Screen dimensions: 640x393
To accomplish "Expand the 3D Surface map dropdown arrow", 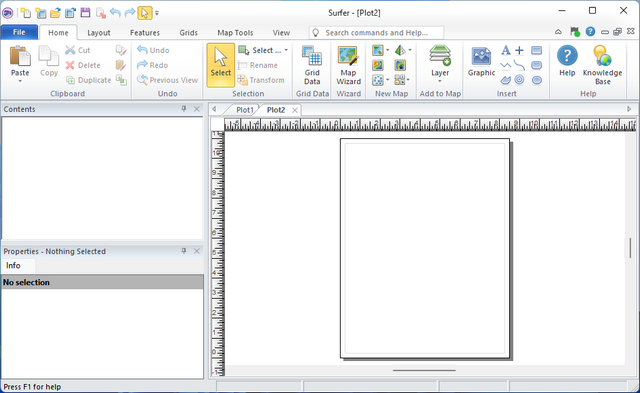I will [410, 50].
